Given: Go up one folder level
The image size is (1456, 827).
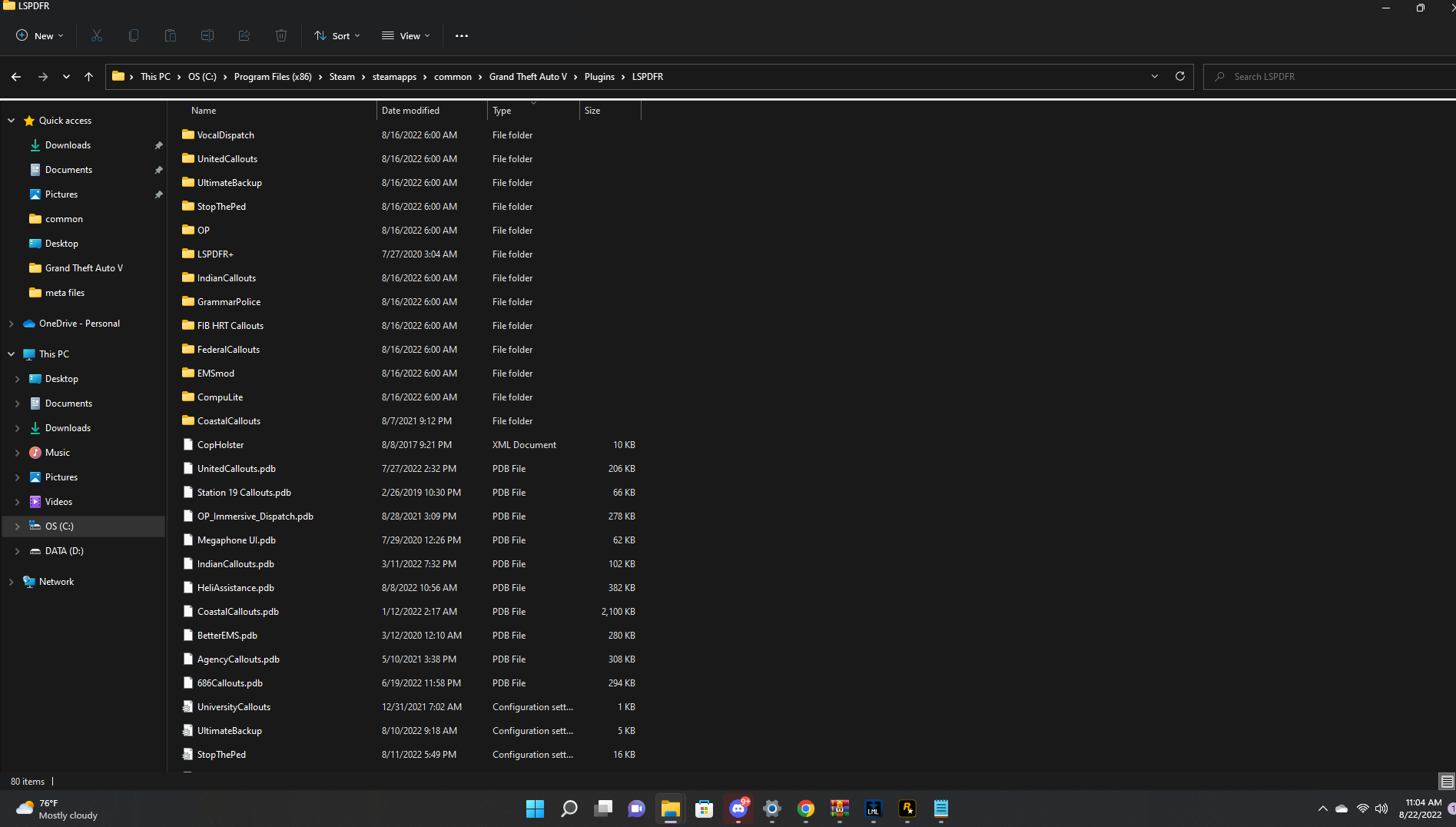Looking at the screenshot, I should pyautogui.click(x=88, y=77).
